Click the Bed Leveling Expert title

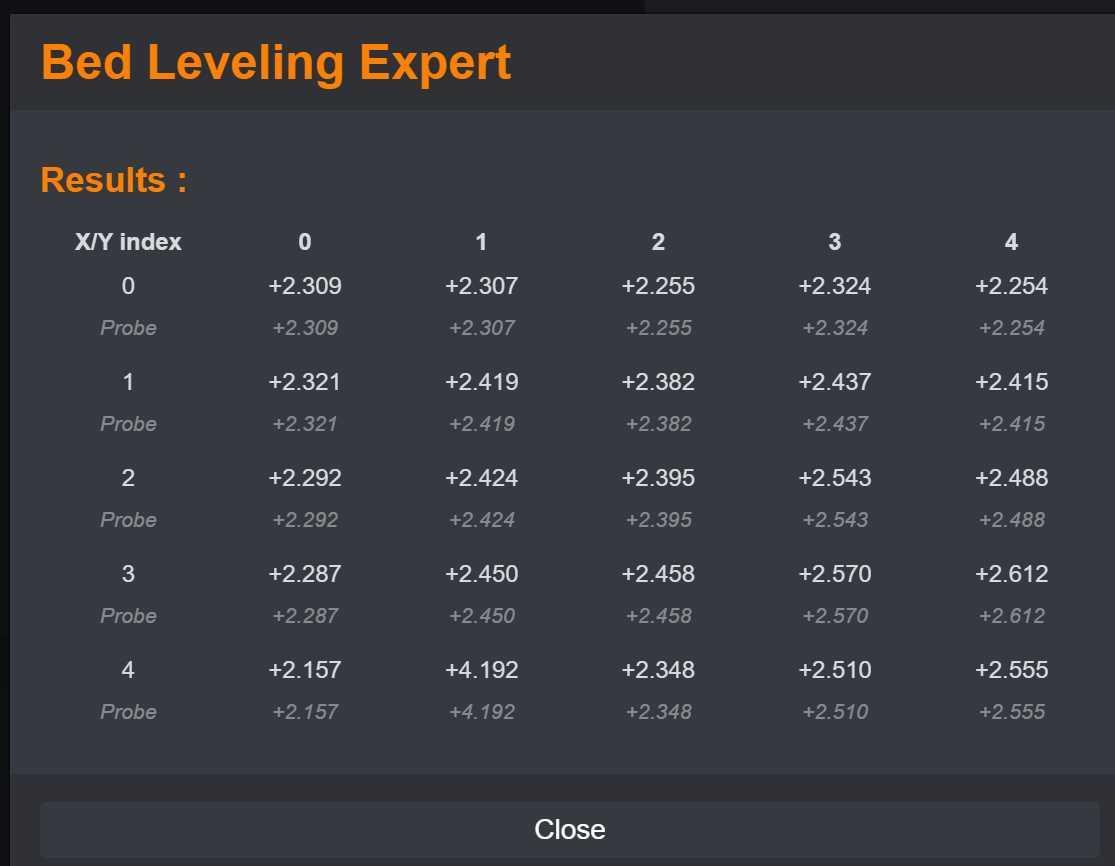(x=276, y=62)
